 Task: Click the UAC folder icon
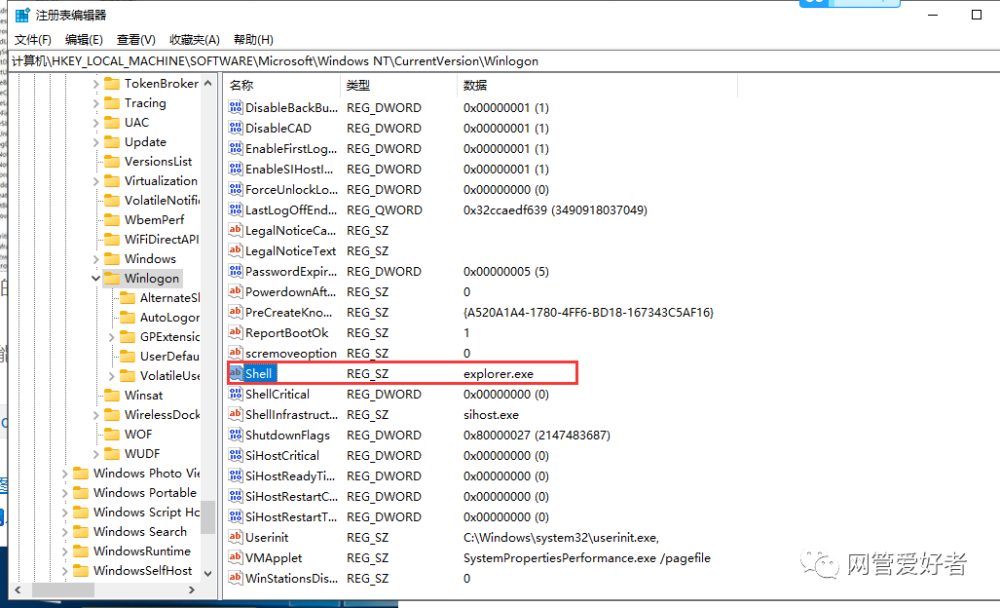(112, 122)
